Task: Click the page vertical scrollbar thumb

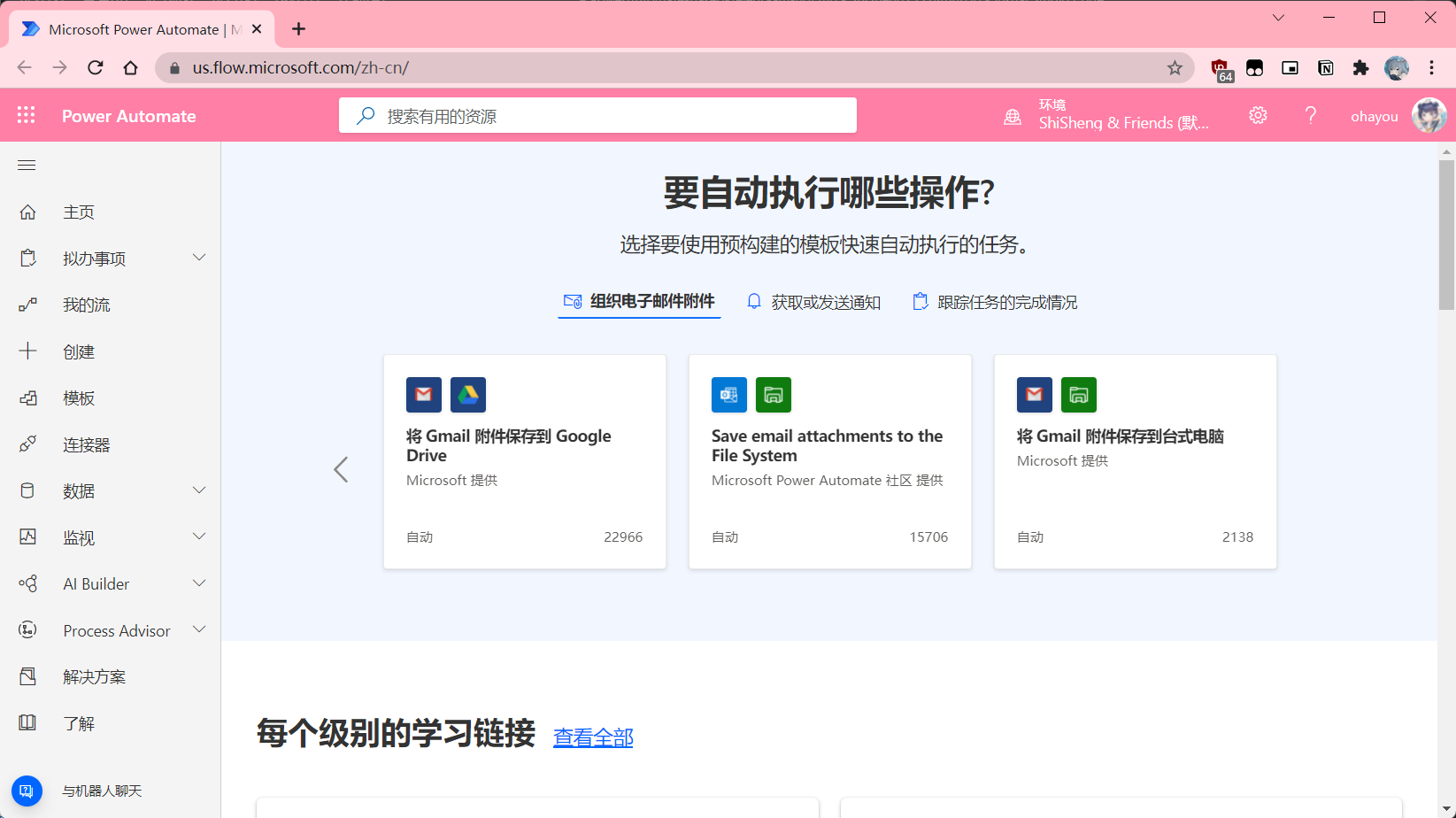Action: [1446, 235]
